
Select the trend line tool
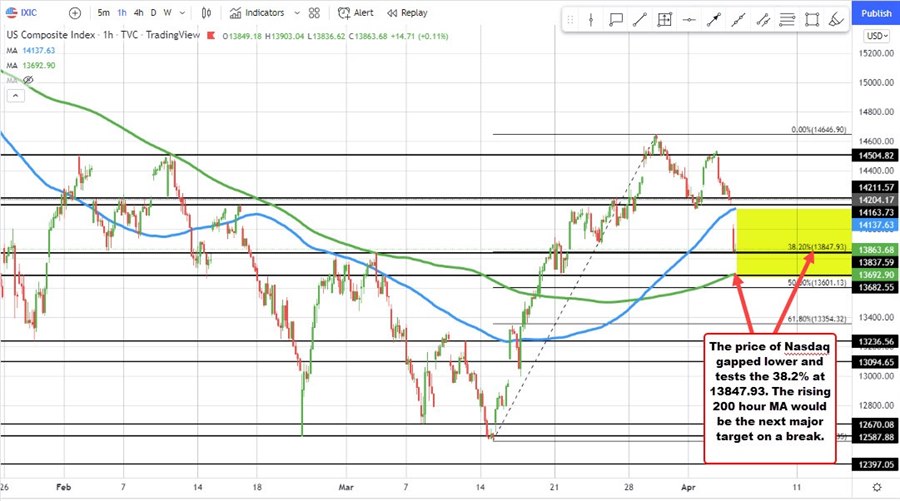click(x=639, y=20)
